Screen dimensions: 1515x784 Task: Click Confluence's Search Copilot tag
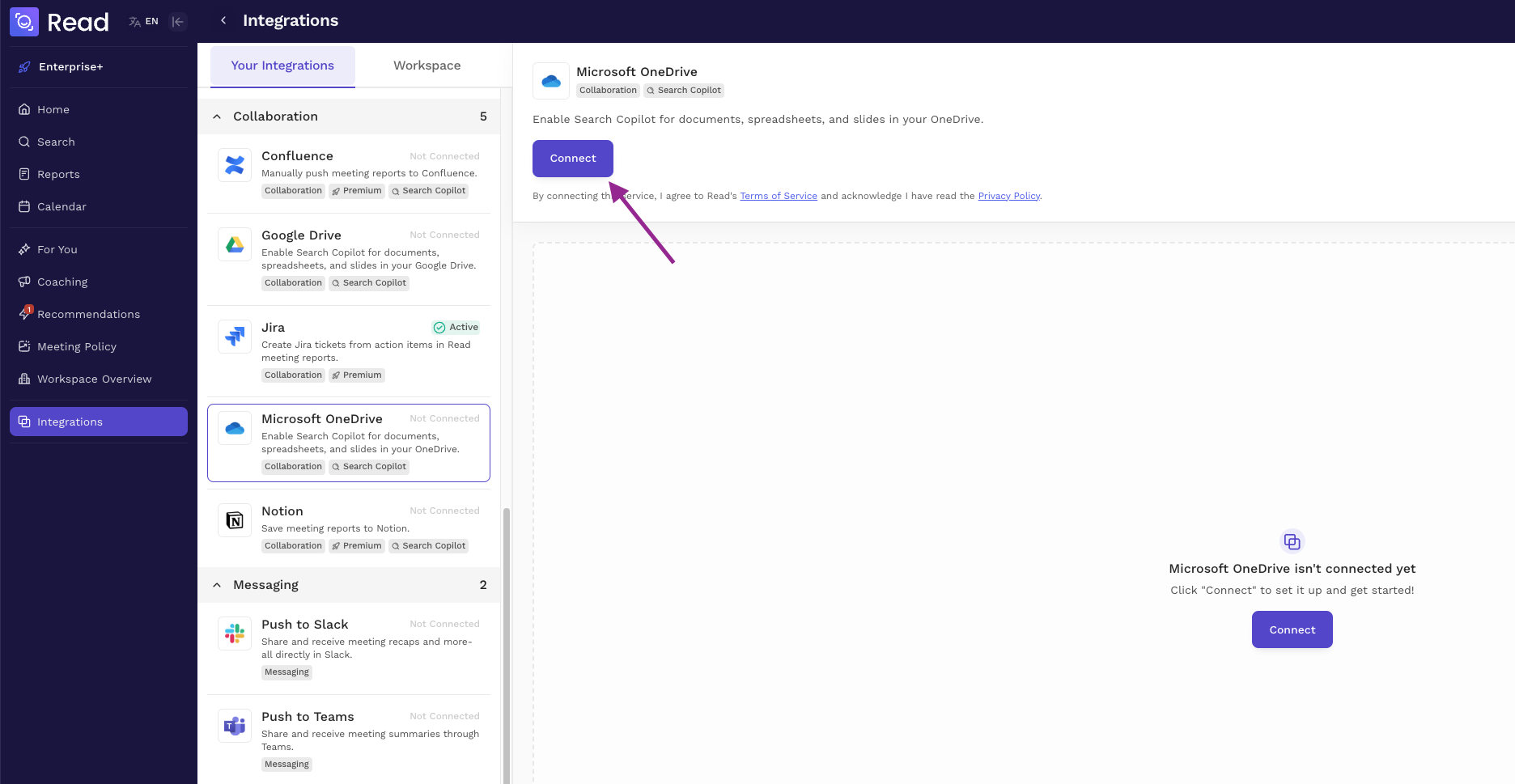(429, 191)
